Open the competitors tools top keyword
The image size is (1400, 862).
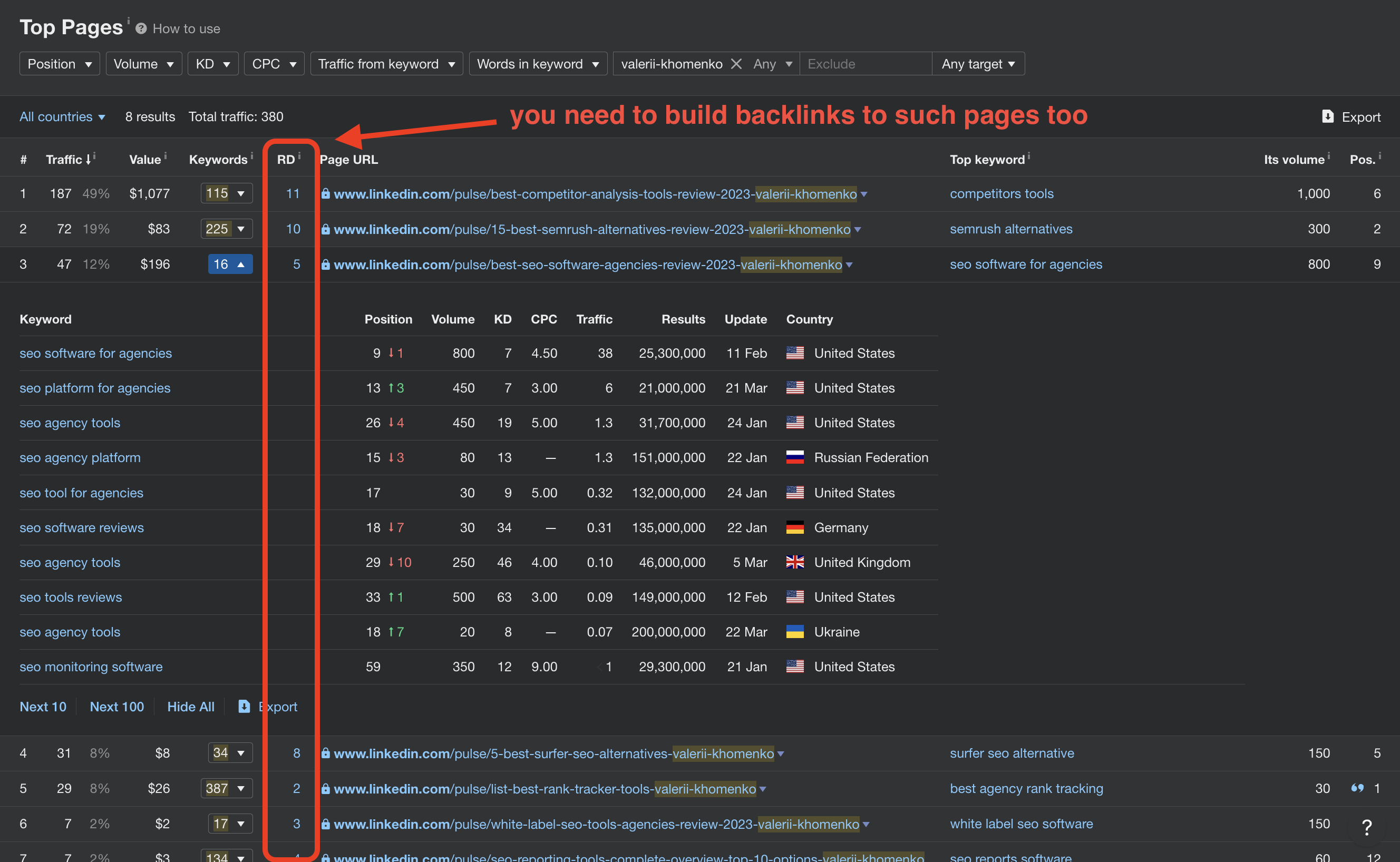pos(1002,194)
